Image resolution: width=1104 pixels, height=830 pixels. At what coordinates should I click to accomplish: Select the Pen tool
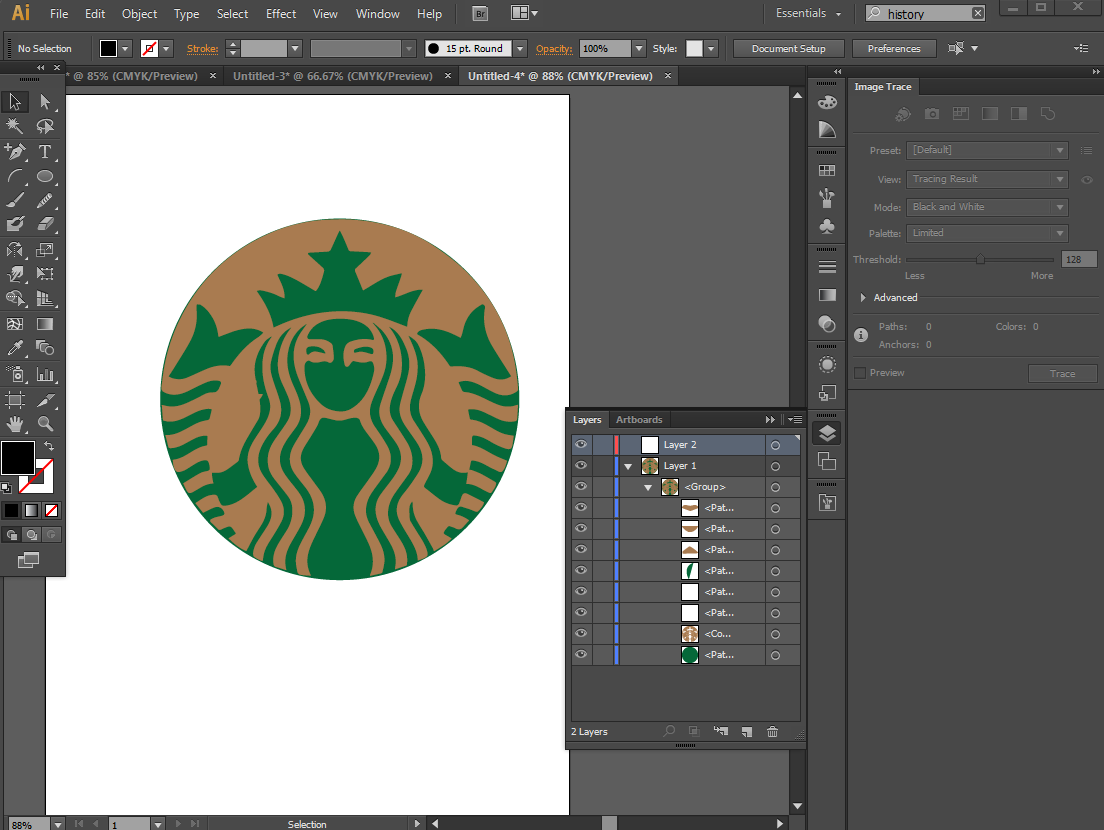click(15, 151)
